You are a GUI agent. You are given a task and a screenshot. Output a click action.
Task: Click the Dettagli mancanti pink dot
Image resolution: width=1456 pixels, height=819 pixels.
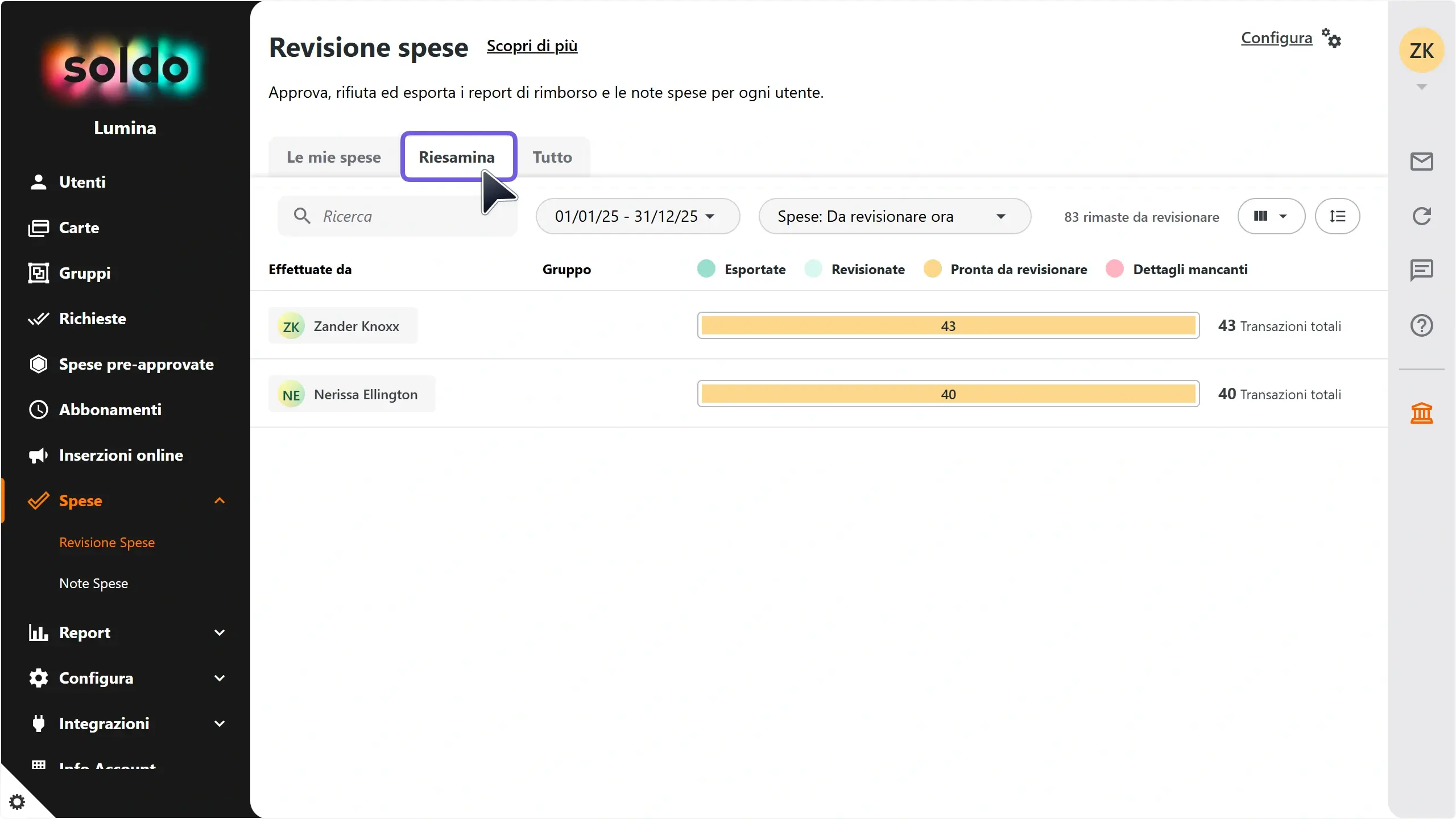click(x=1115, y=269)
